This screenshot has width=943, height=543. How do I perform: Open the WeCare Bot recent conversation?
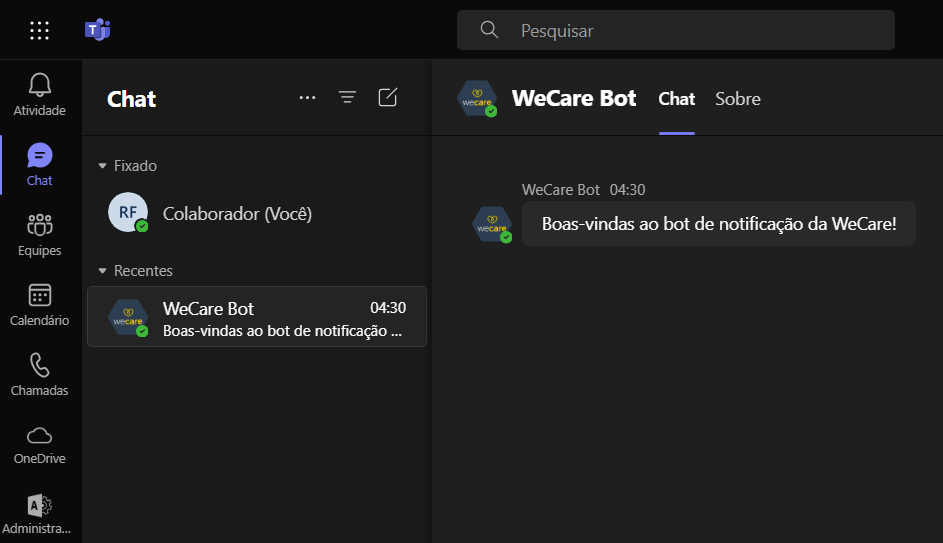257,316
